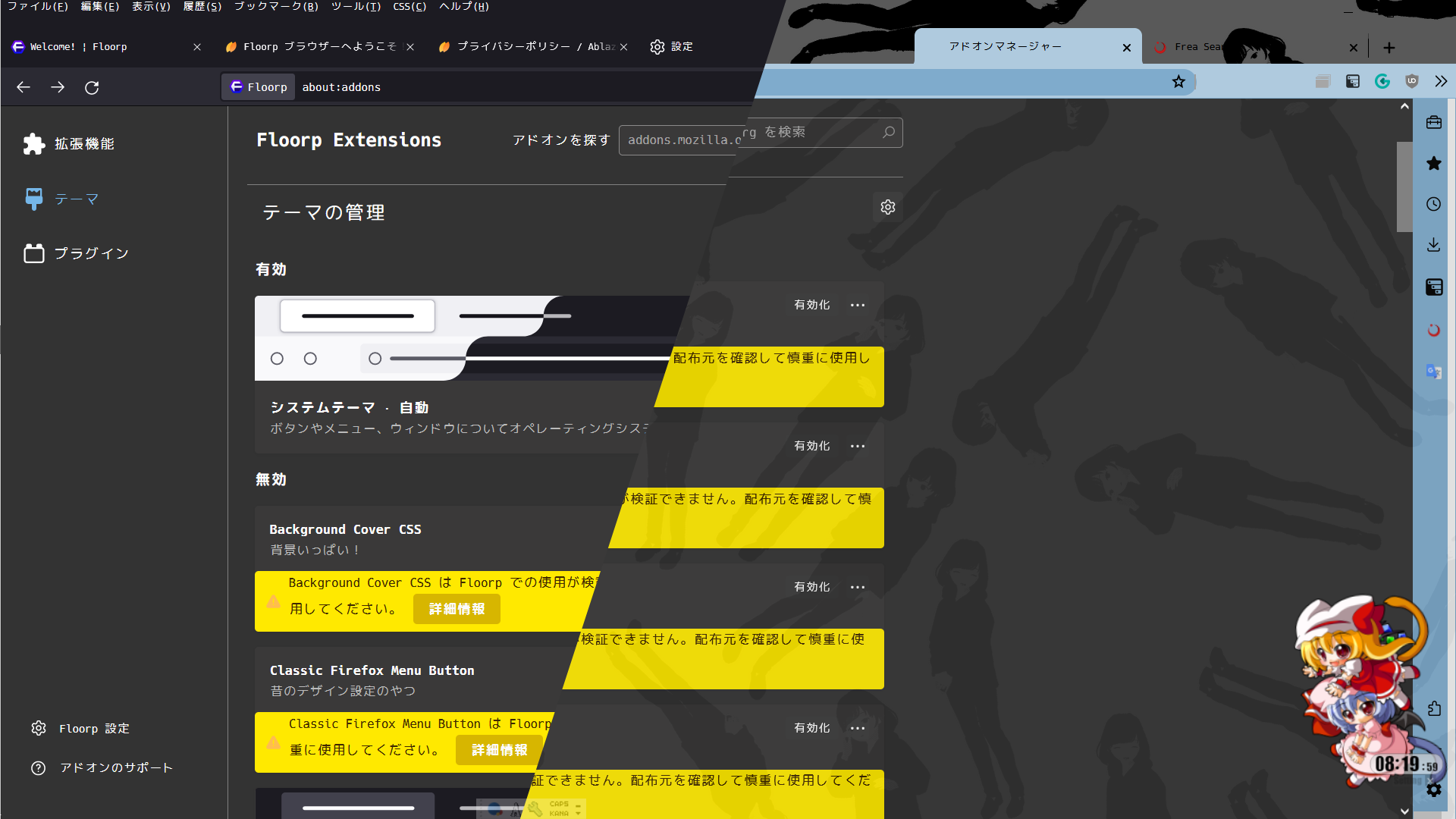Open the bookmarks star in the right sidebar
Image resolution: width=1456 pixels, height=819 pixels.
click(1433, 163)
